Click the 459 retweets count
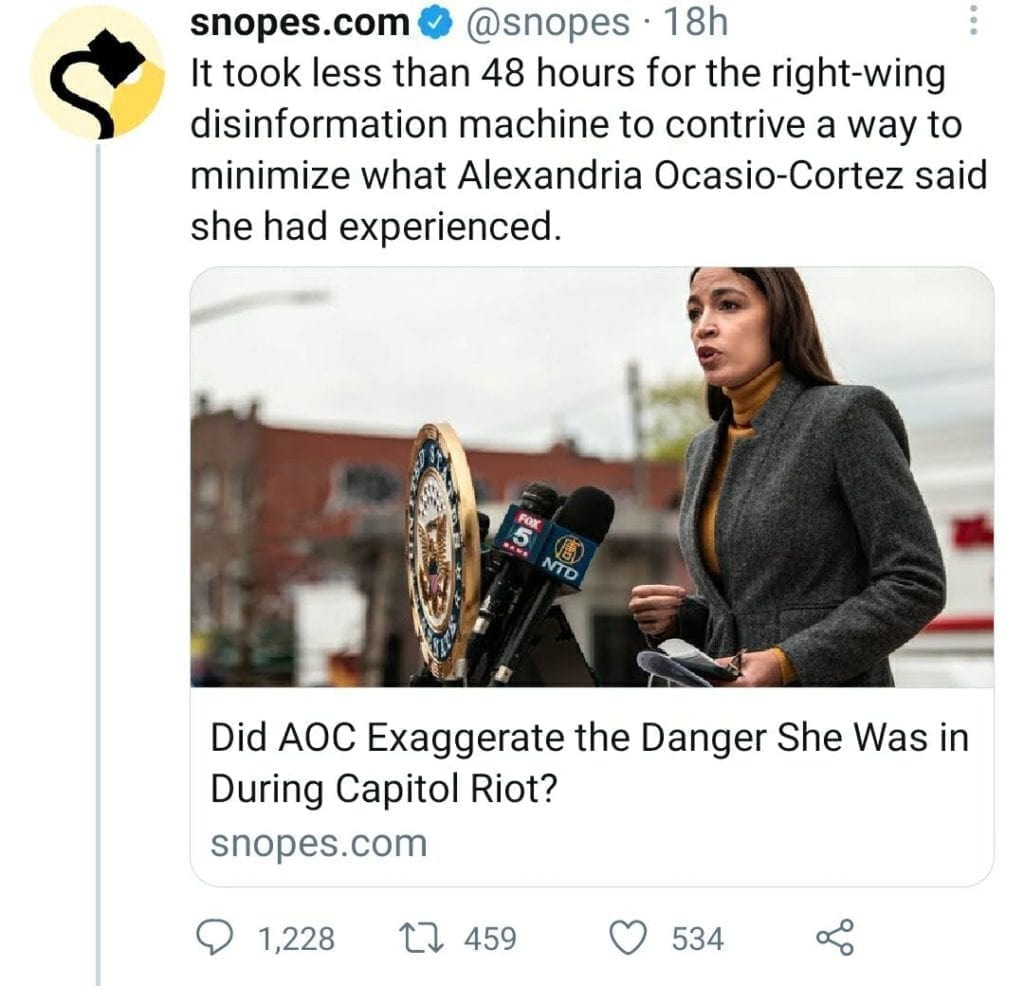Screen dimensions: 1024x986 point(490,939)
